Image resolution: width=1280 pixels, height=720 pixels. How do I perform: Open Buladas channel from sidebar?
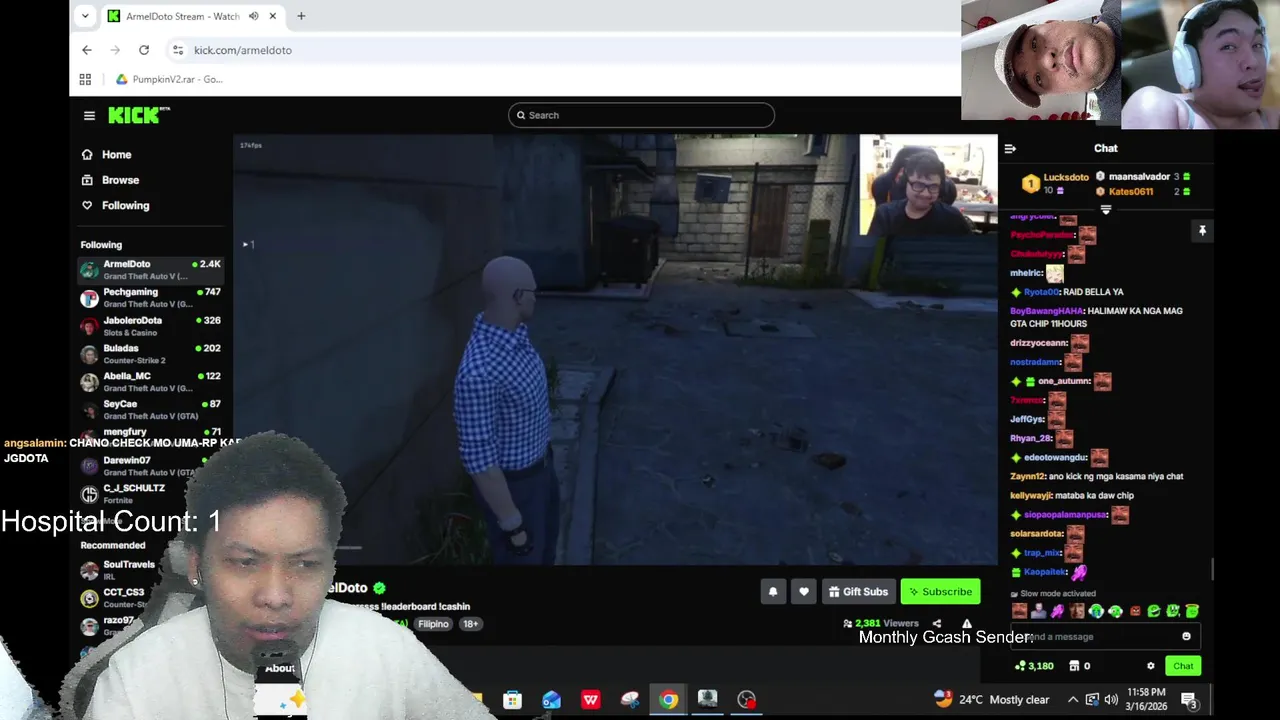(x=151, y=354)
